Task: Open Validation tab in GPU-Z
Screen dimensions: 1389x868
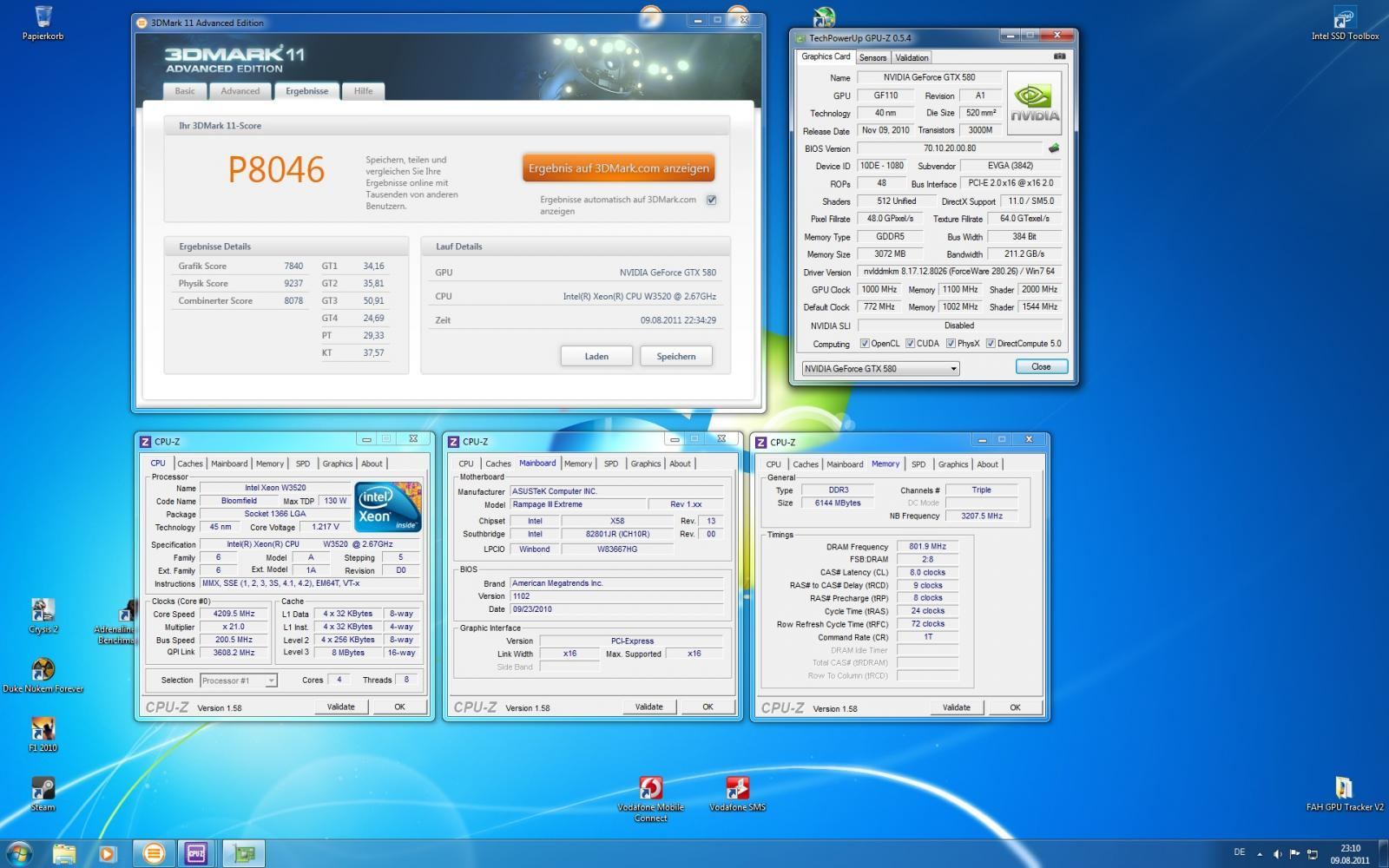Action: coord(912,57)
